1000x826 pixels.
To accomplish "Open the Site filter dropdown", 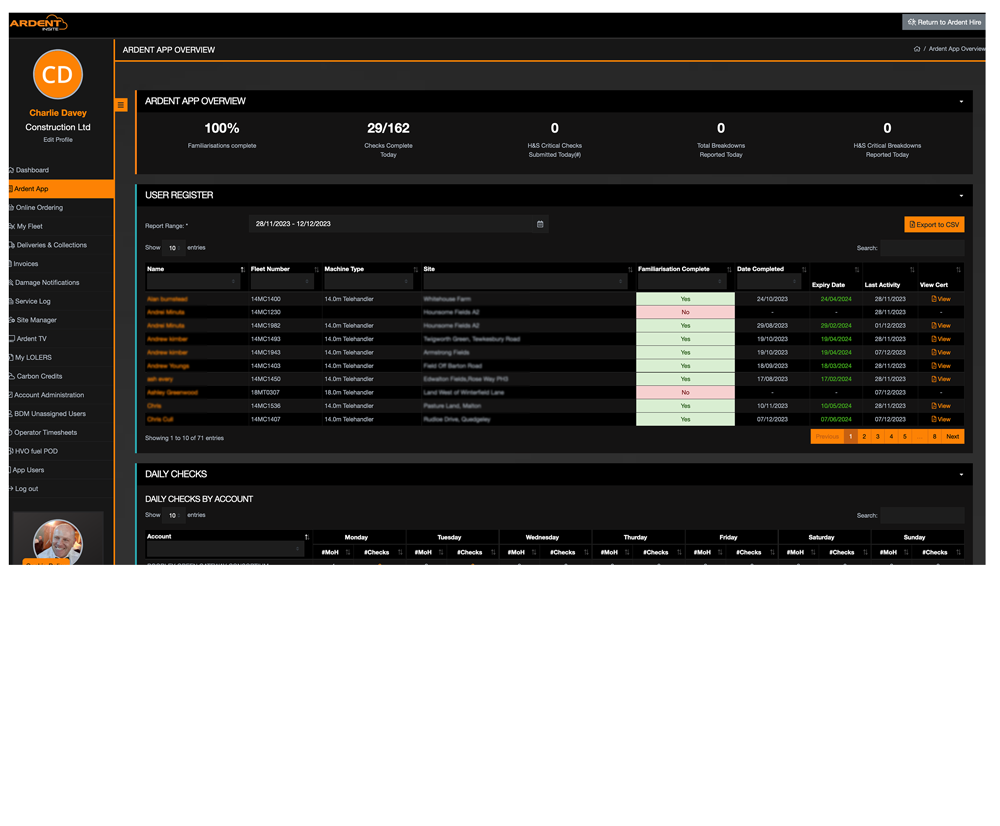I will (526, 281).
